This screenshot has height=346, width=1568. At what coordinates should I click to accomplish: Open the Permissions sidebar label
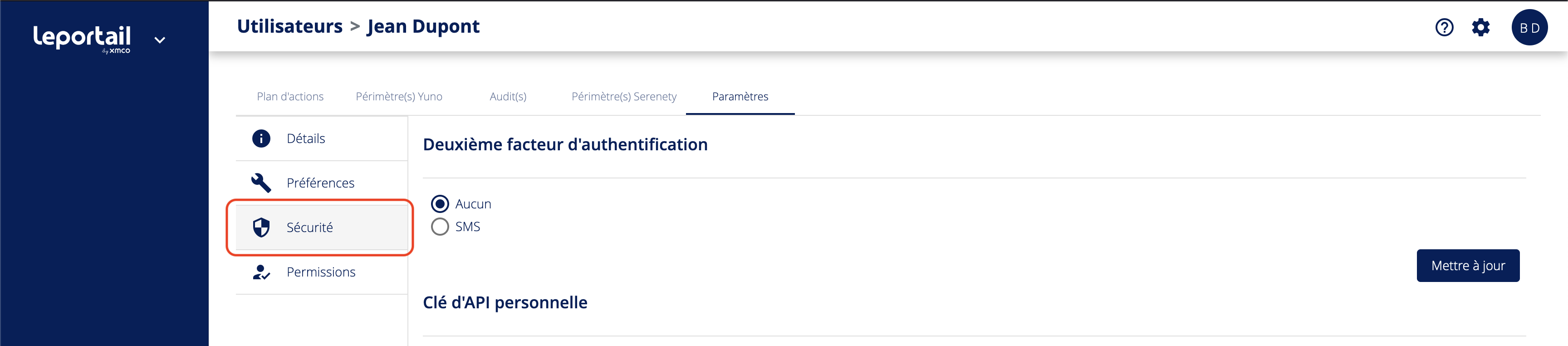(321, 272)
